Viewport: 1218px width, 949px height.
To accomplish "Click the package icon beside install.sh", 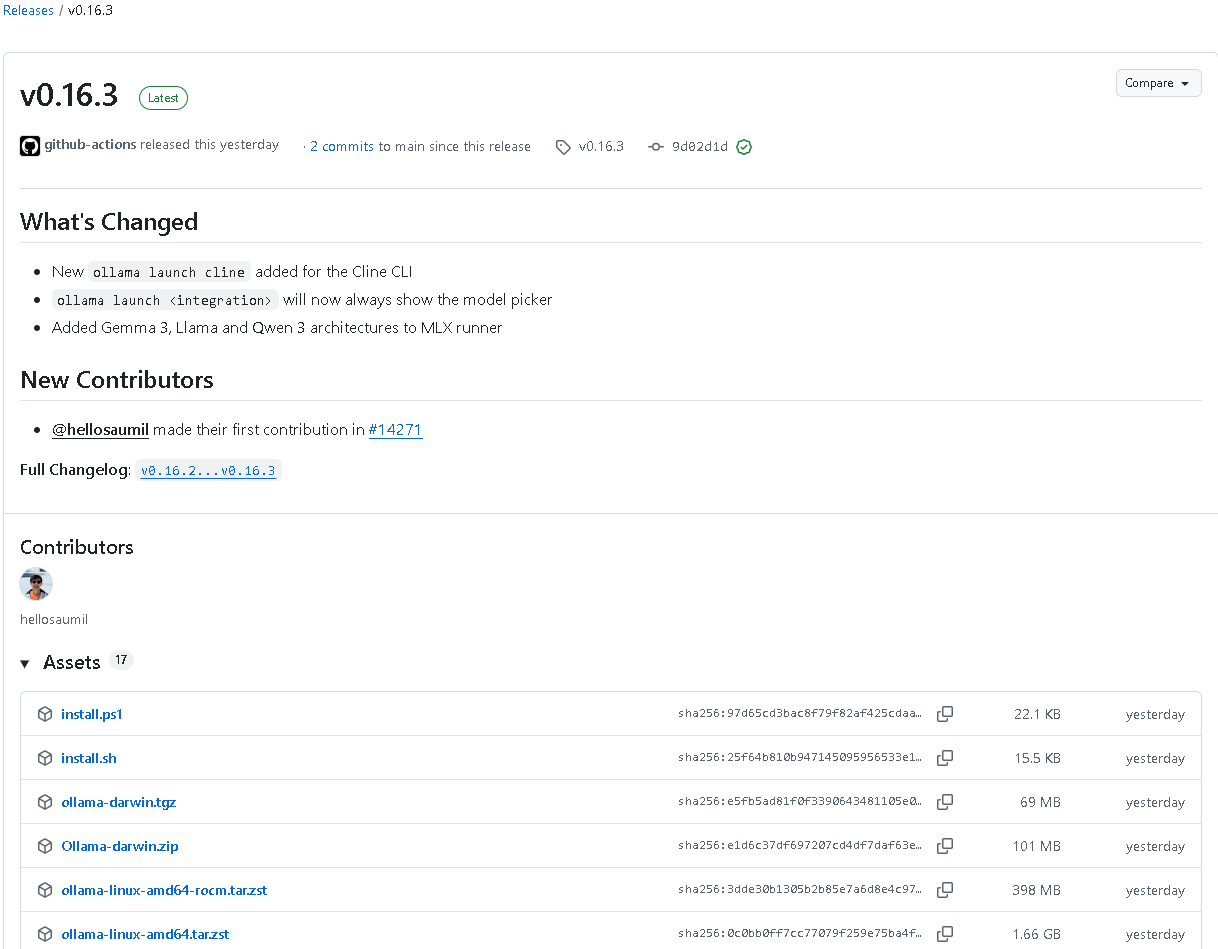I will coord(45,758).
